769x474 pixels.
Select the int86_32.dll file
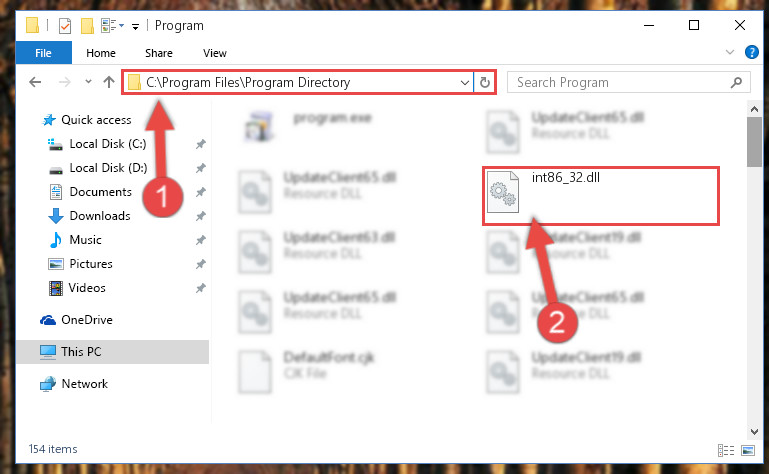pyautogui.click(x=600, y=196)
